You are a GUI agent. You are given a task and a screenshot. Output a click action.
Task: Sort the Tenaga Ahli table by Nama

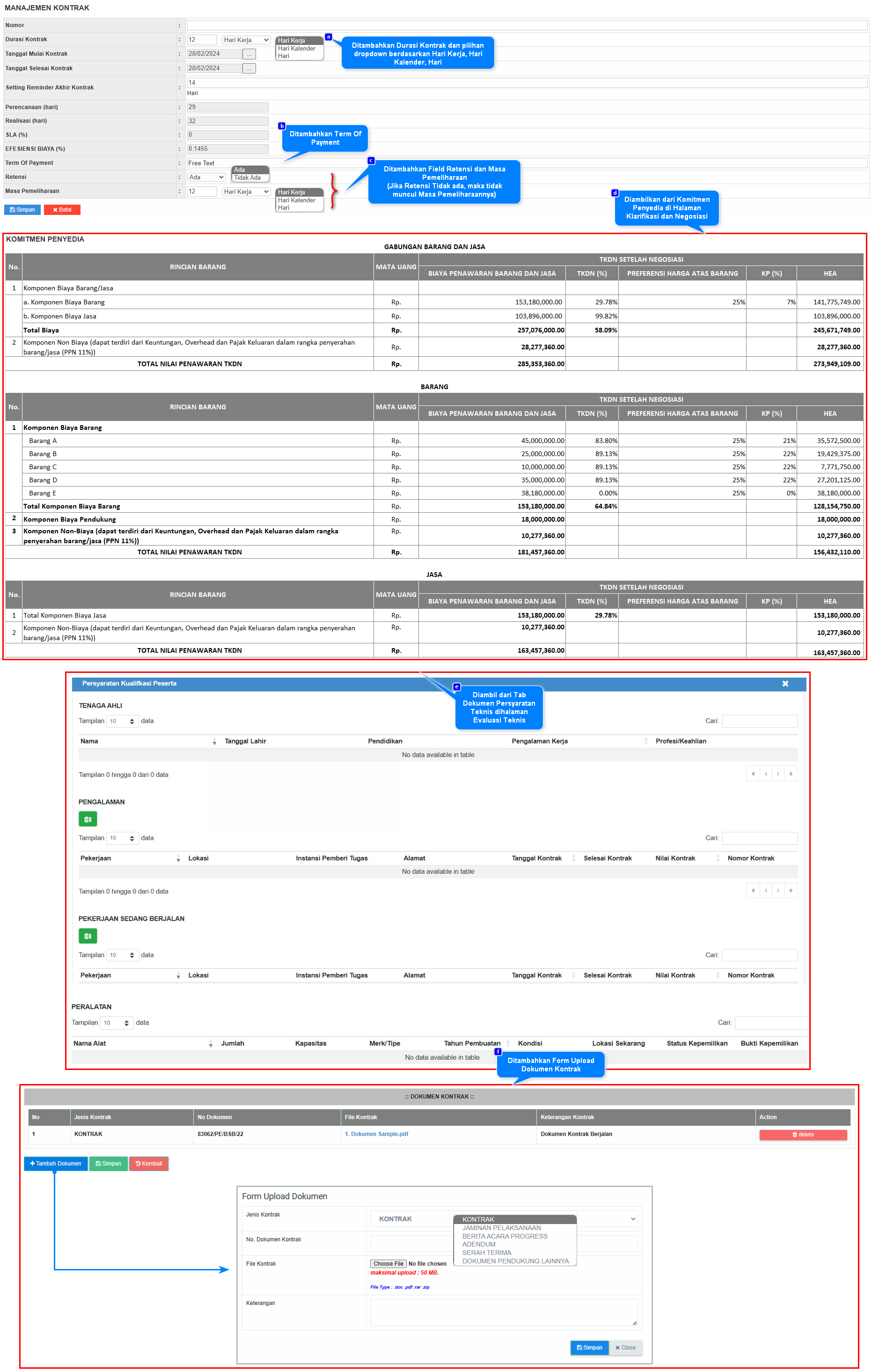214,741
